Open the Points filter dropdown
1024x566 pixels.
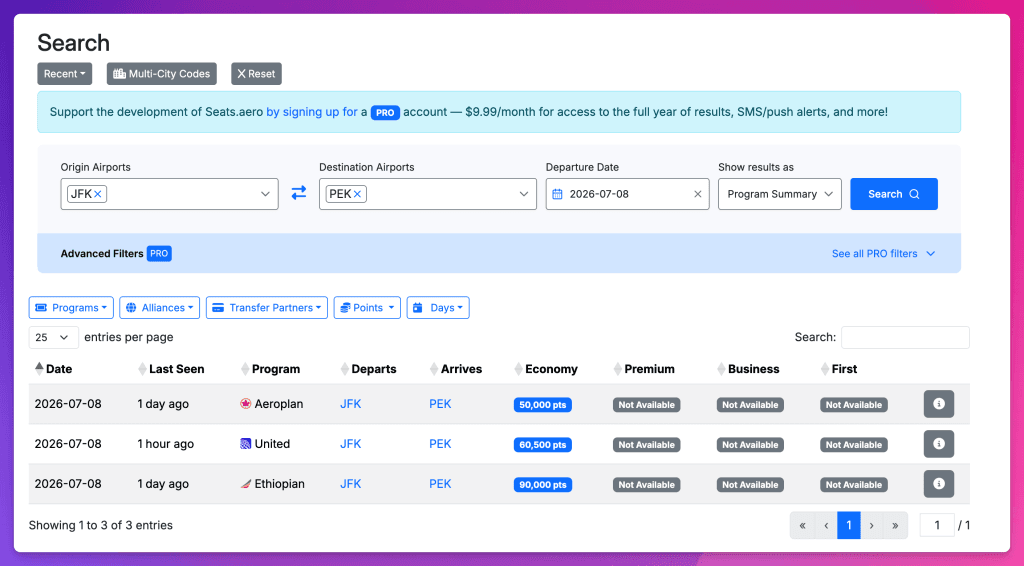(x=367, y=307)
